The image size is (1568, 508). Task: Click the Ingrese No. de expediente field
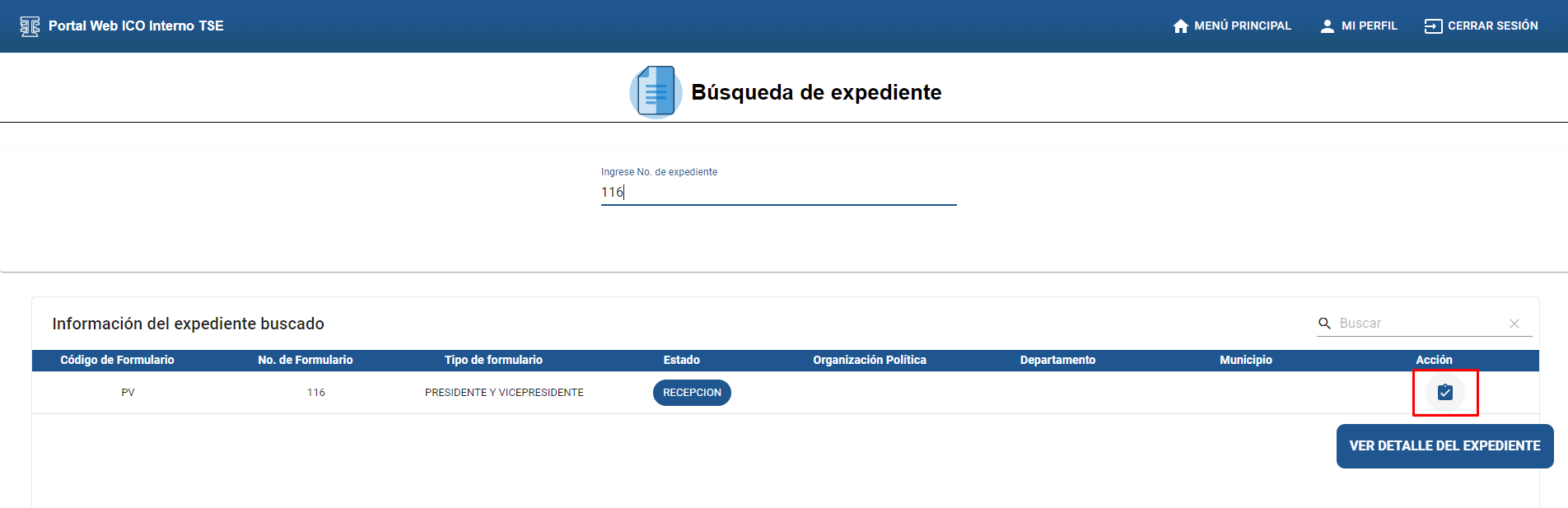(778, 193)
